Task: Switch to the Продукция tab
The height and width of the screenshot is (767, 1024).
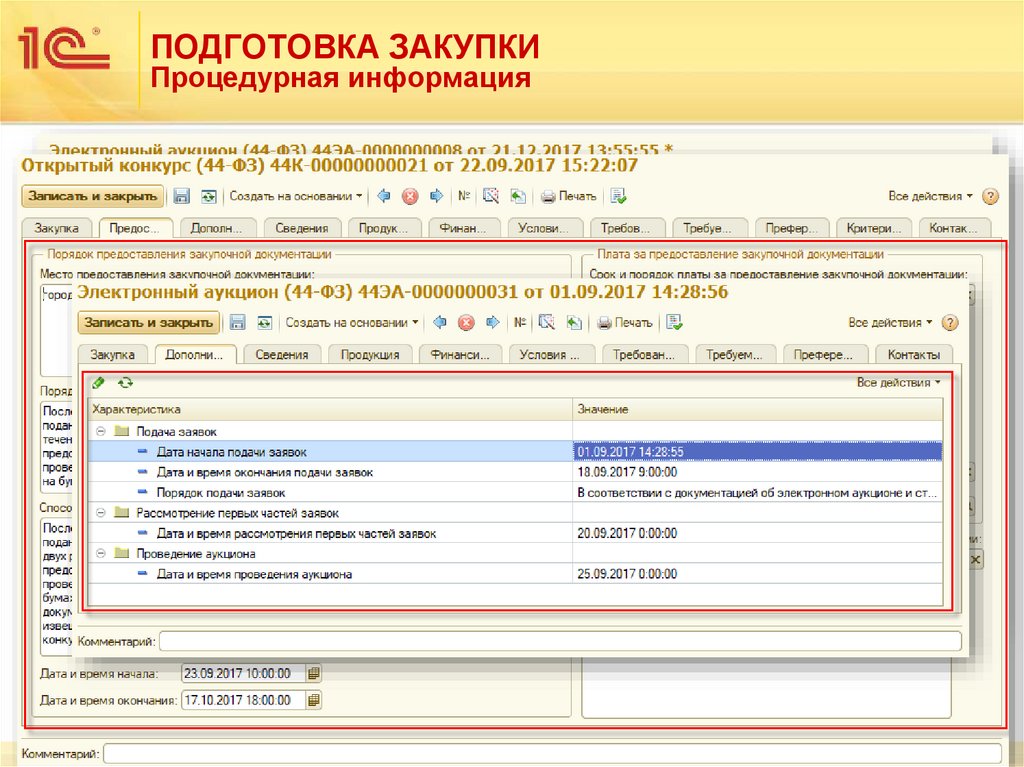Action: pyautogui.click(x=371, y=353)
